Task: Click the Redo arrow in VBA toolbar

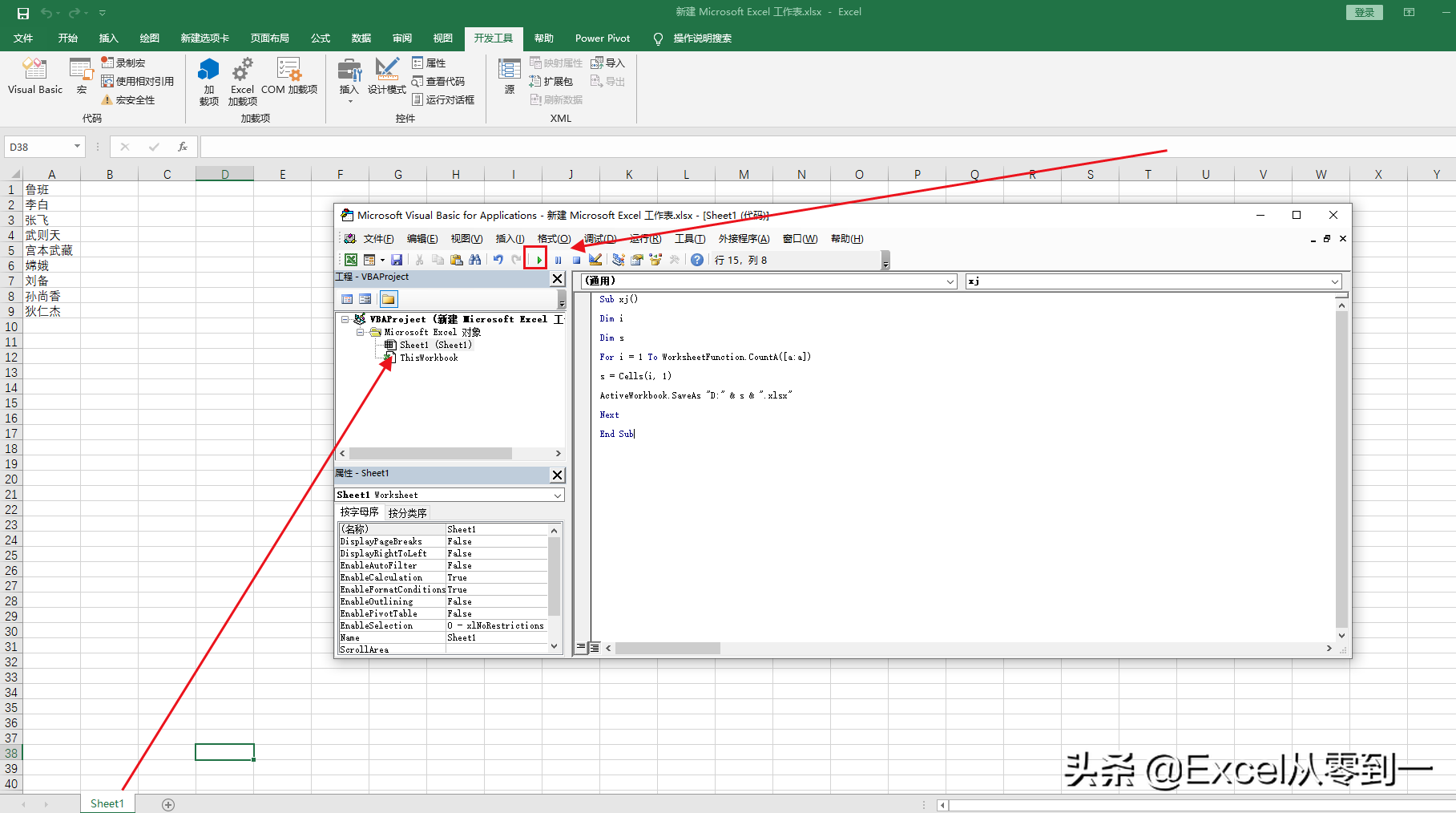Action: 517,260
